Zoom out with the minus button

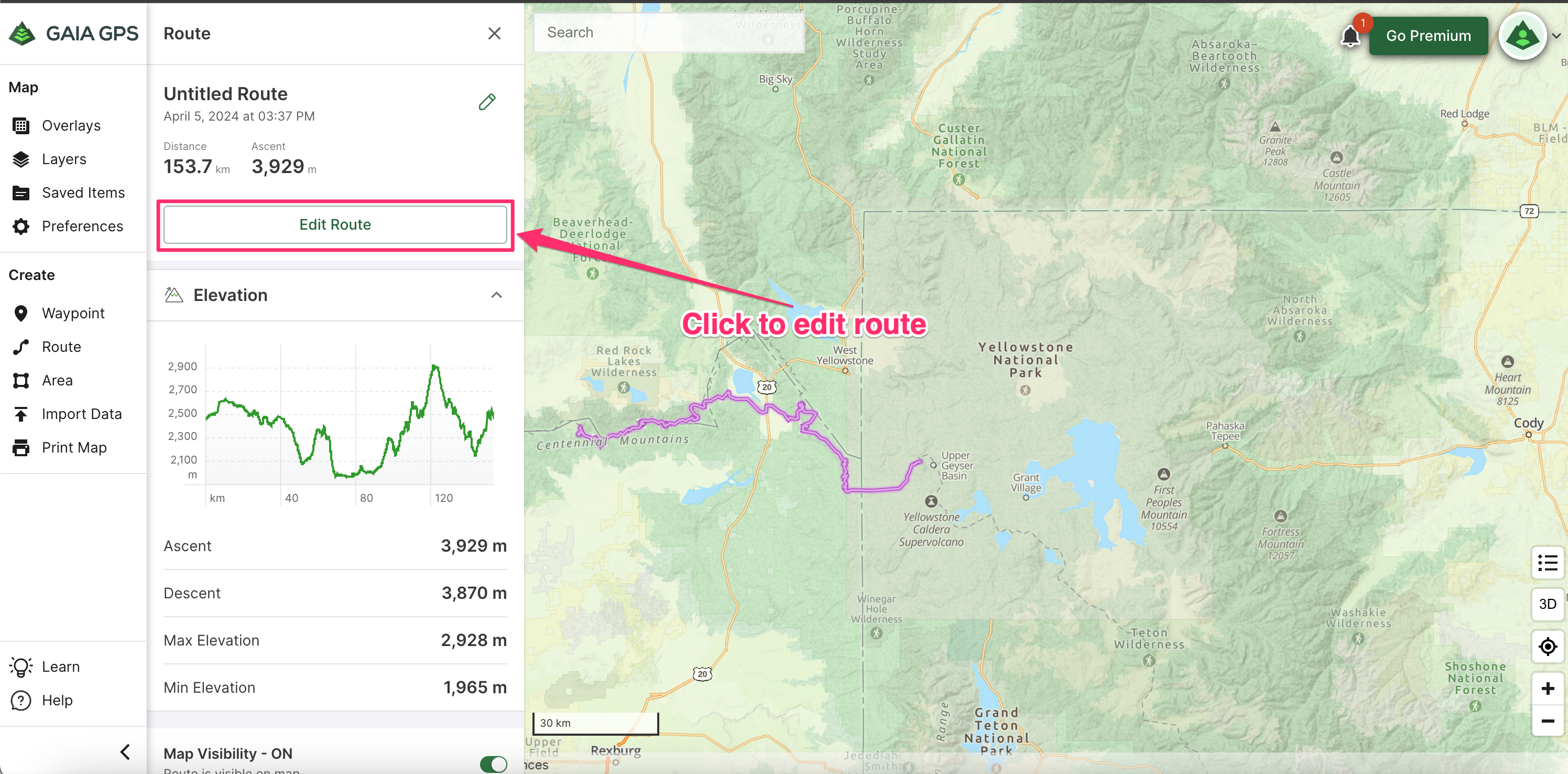pyautogui.click(x=1548, y=721)
